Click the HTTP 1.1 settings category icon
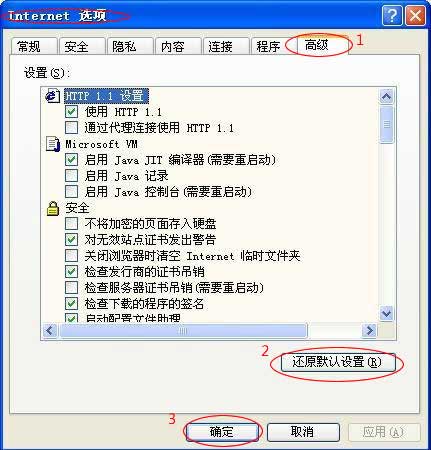The image size is (431, 450). click(x=52, y=96)
